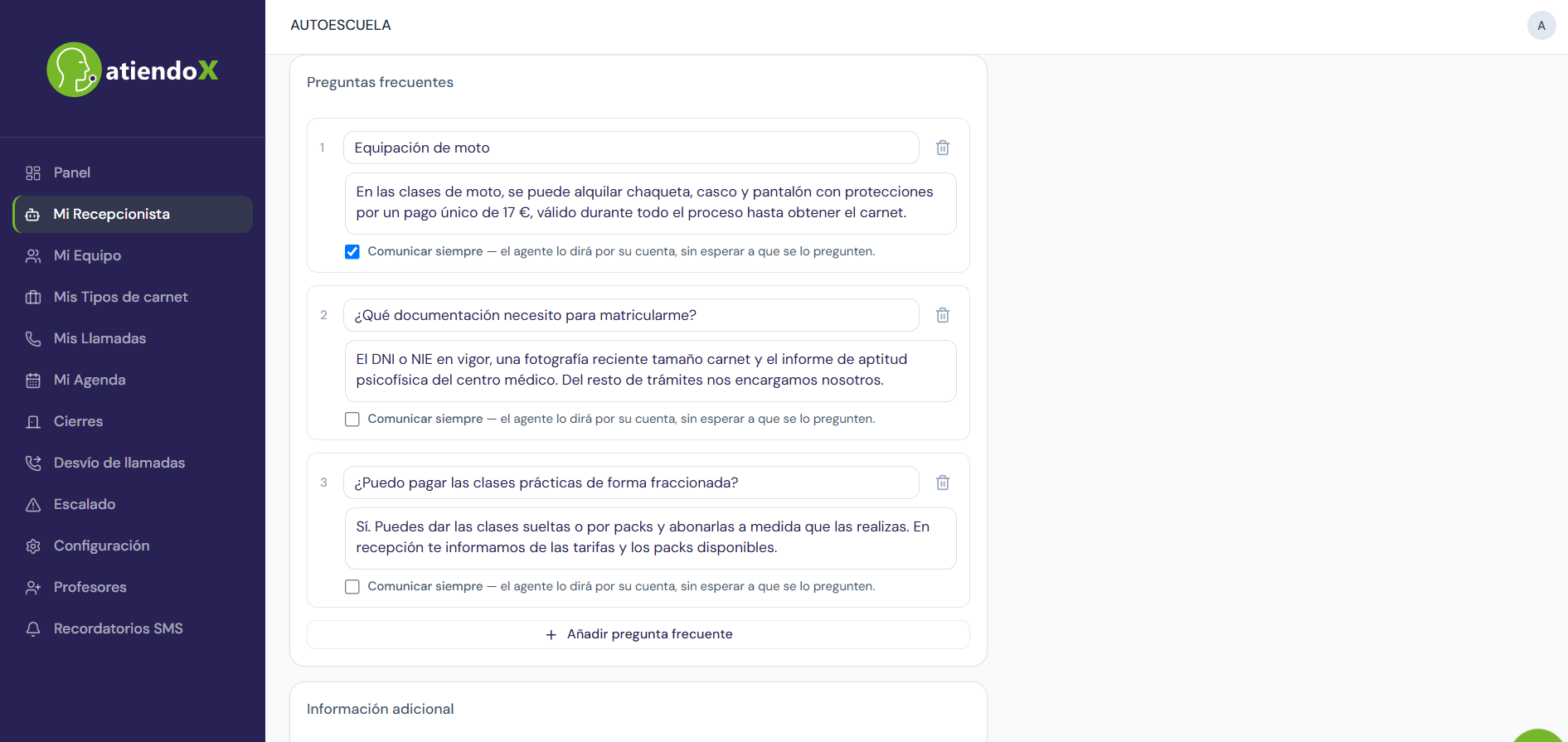Edit the ¿Qué documentación necesito question field
This screenshot has height=742, width=1568.
click(631, 315)
